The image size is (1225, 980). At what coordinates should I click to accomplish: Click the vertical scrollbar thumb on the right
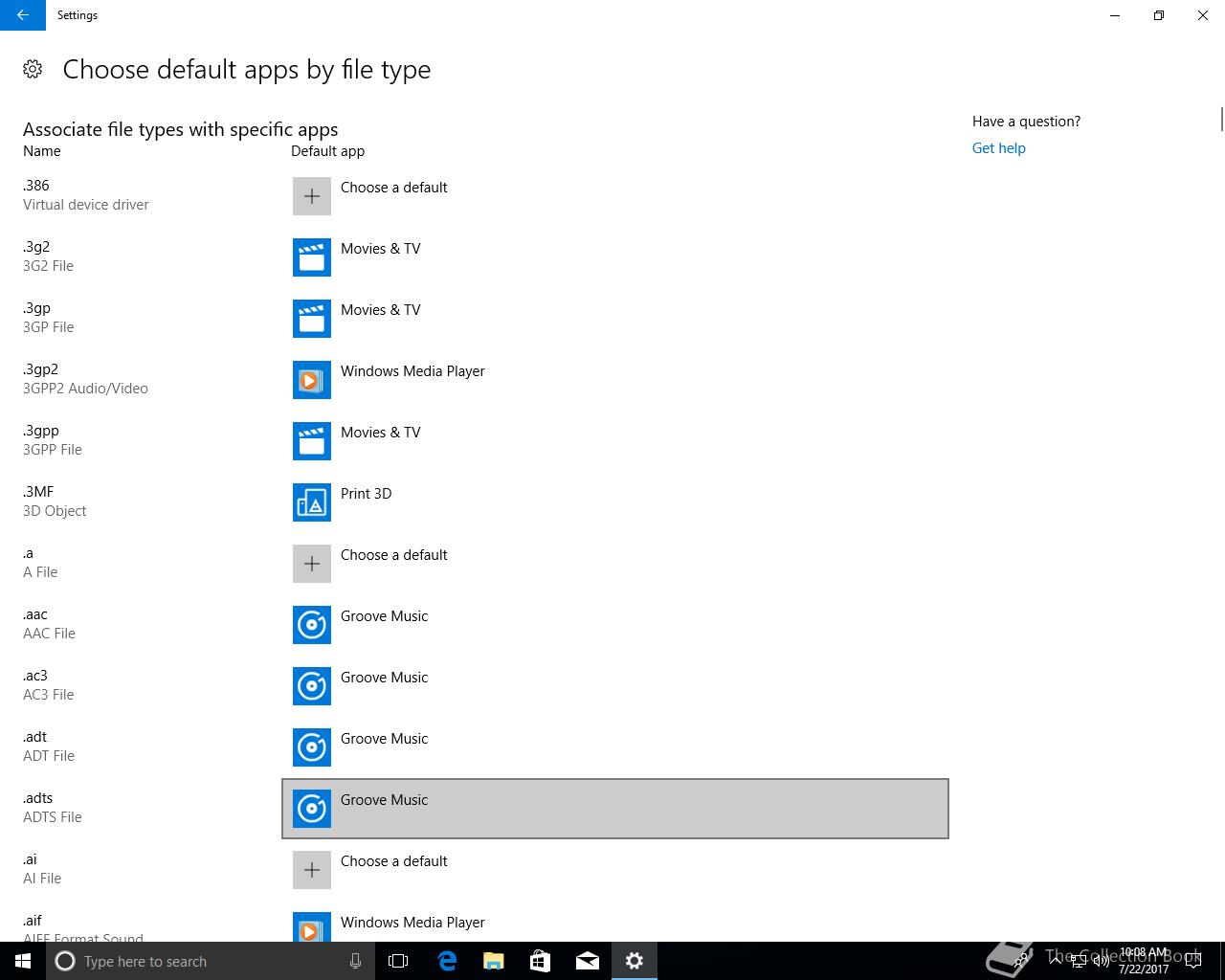(x=1221, y=120)
